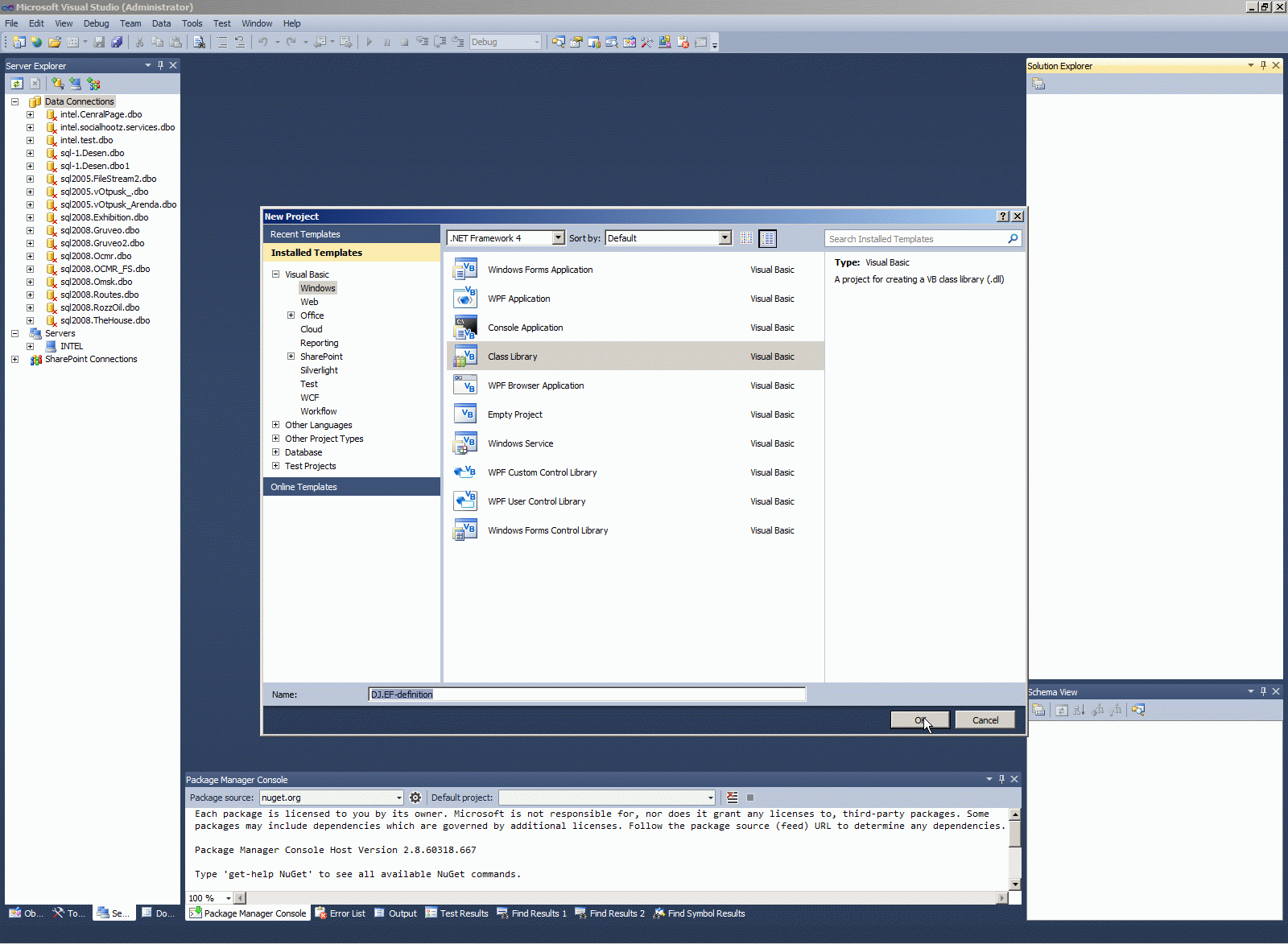Open the Sort by Default dropdown
The height and width of the screenshot is (944, 1288).
(724, 238)
